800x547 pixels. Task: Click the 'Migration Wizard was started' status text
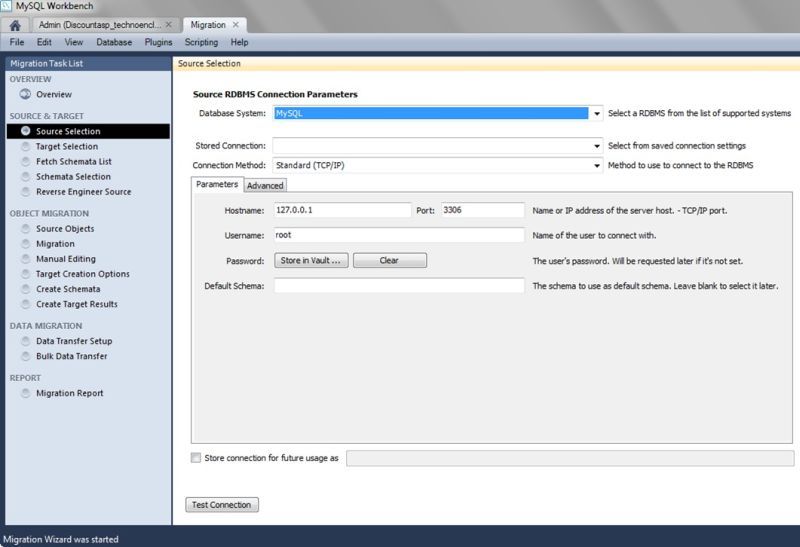coord(61,539)
